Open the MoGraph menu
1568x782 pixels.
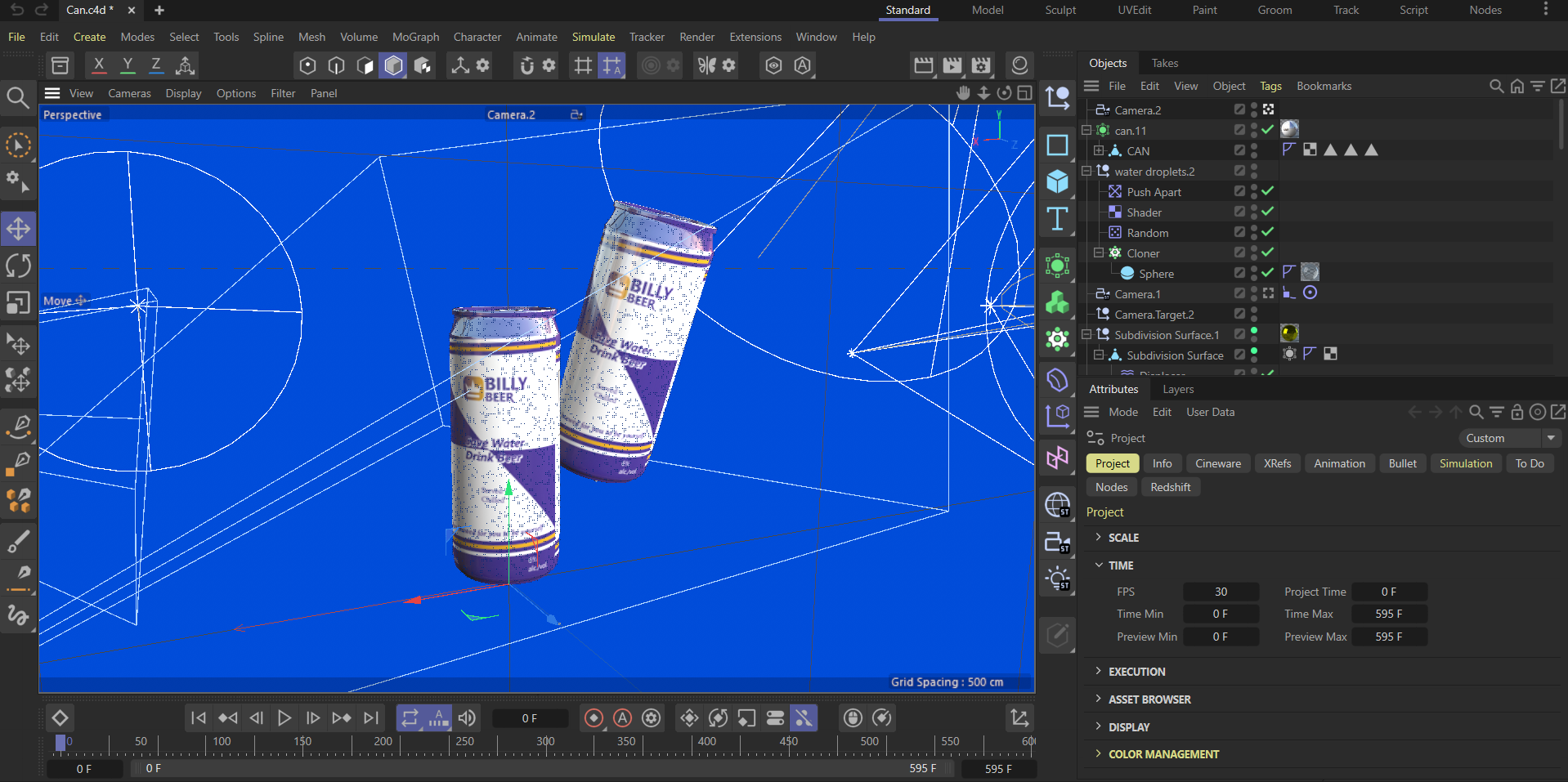pos(415,37)
